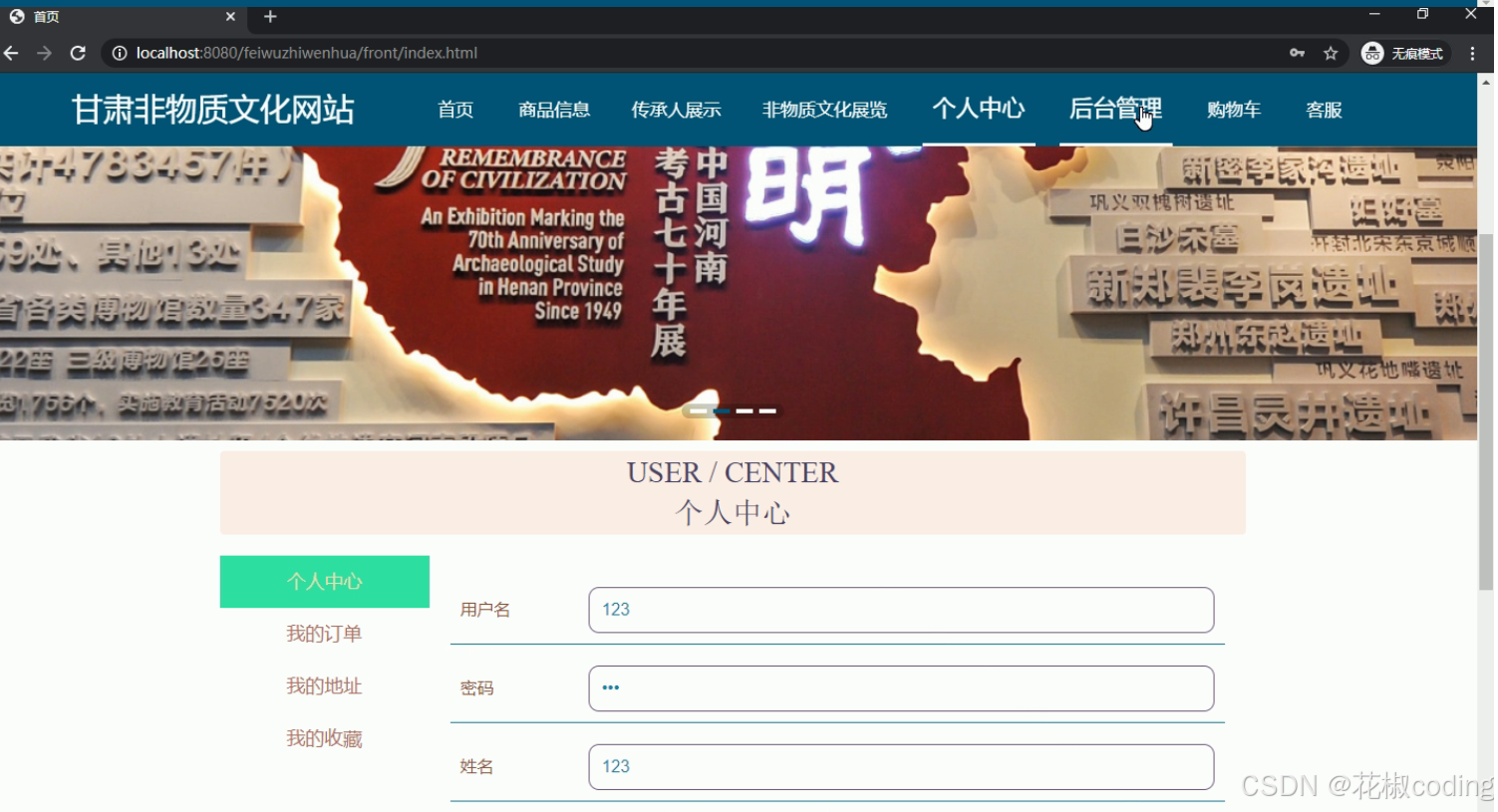The height and width of the screenshot is (812, 1498).
Task: Click the browser back arrow
Action: click(12, 53)
